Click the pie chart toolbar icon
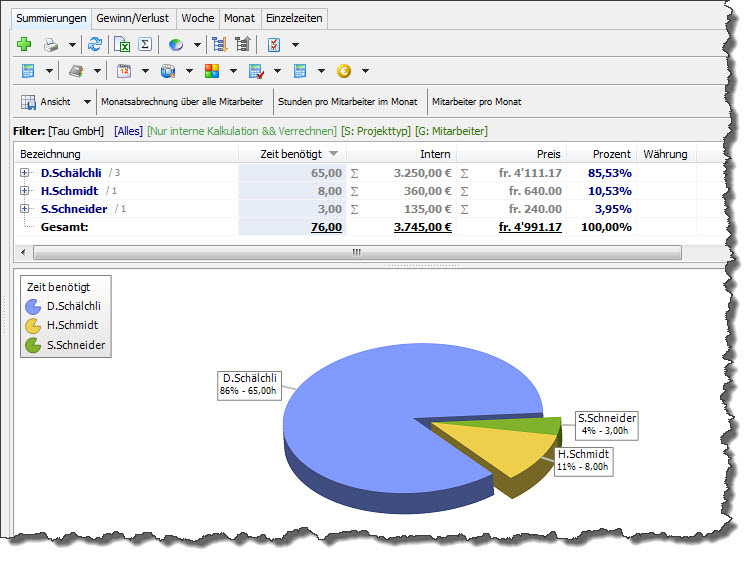Viewport: 752px width, 561px height. 176,45
